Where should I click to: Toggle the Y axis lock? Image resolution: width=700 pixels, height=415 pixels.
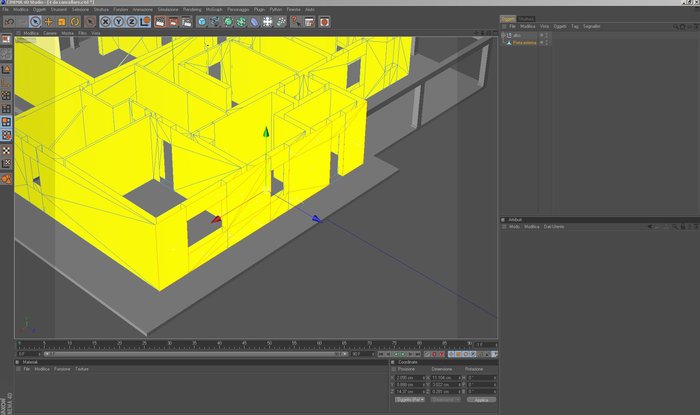[119, 21]
